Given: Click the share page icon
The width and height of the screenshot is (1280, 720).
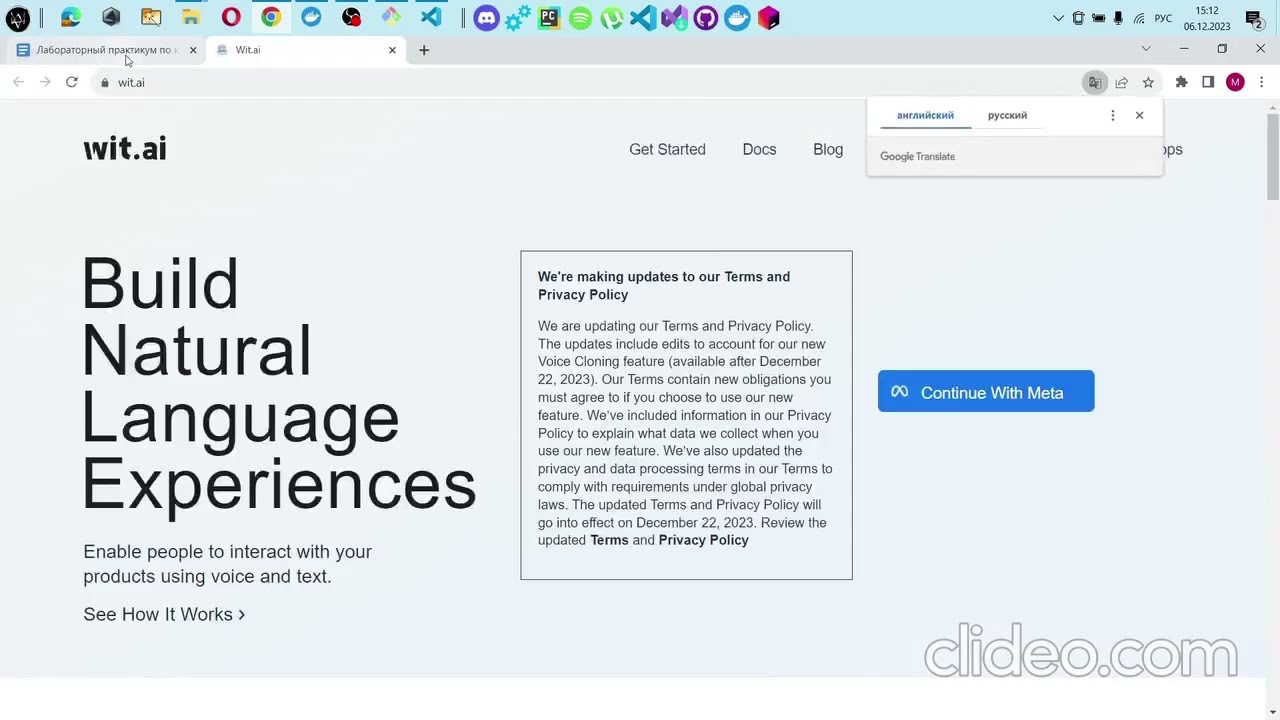Looking at the screenshot, I should pos(1122,83).
